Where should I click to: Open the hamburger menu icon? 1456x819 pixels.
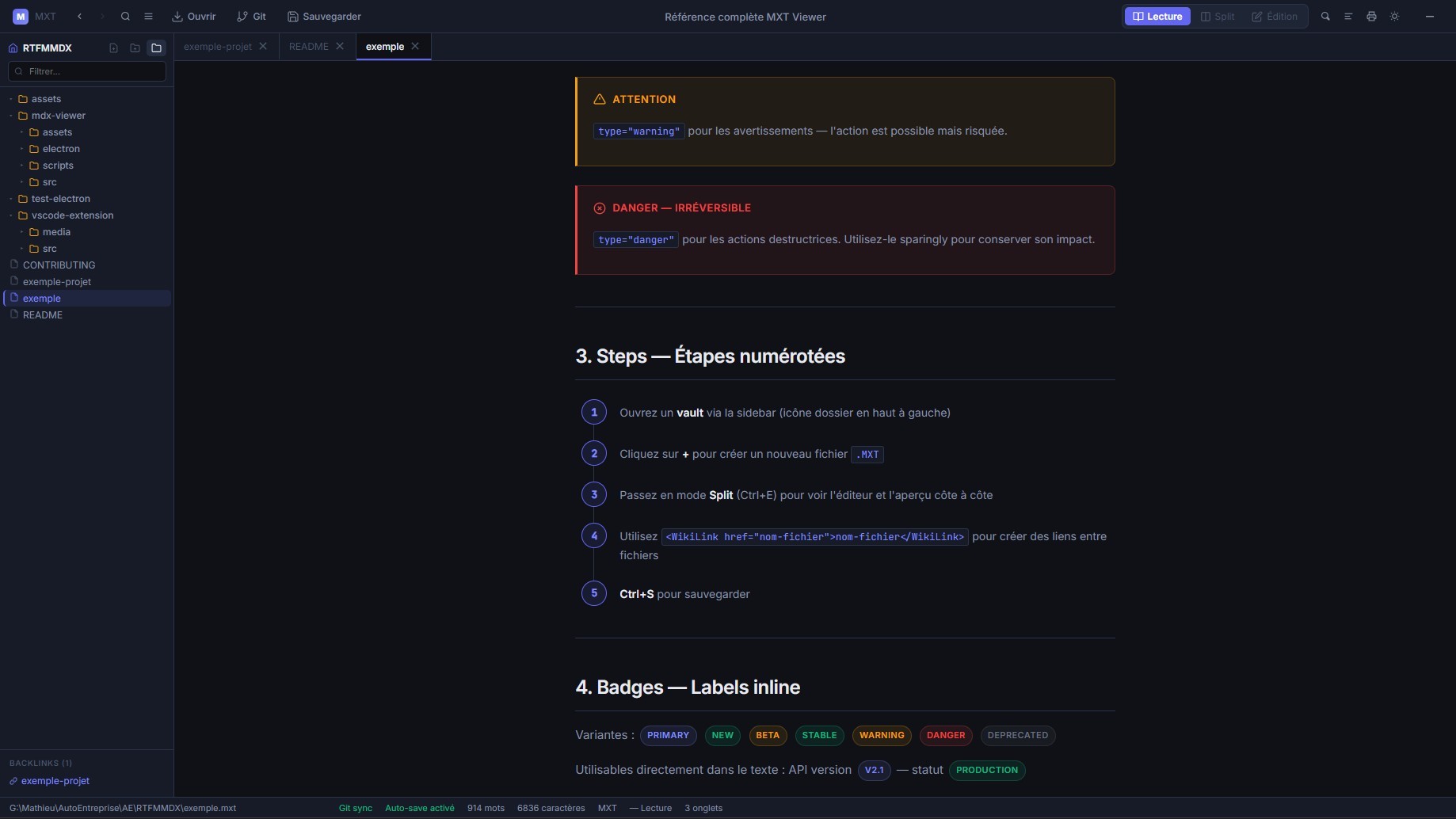coord(148,16)
